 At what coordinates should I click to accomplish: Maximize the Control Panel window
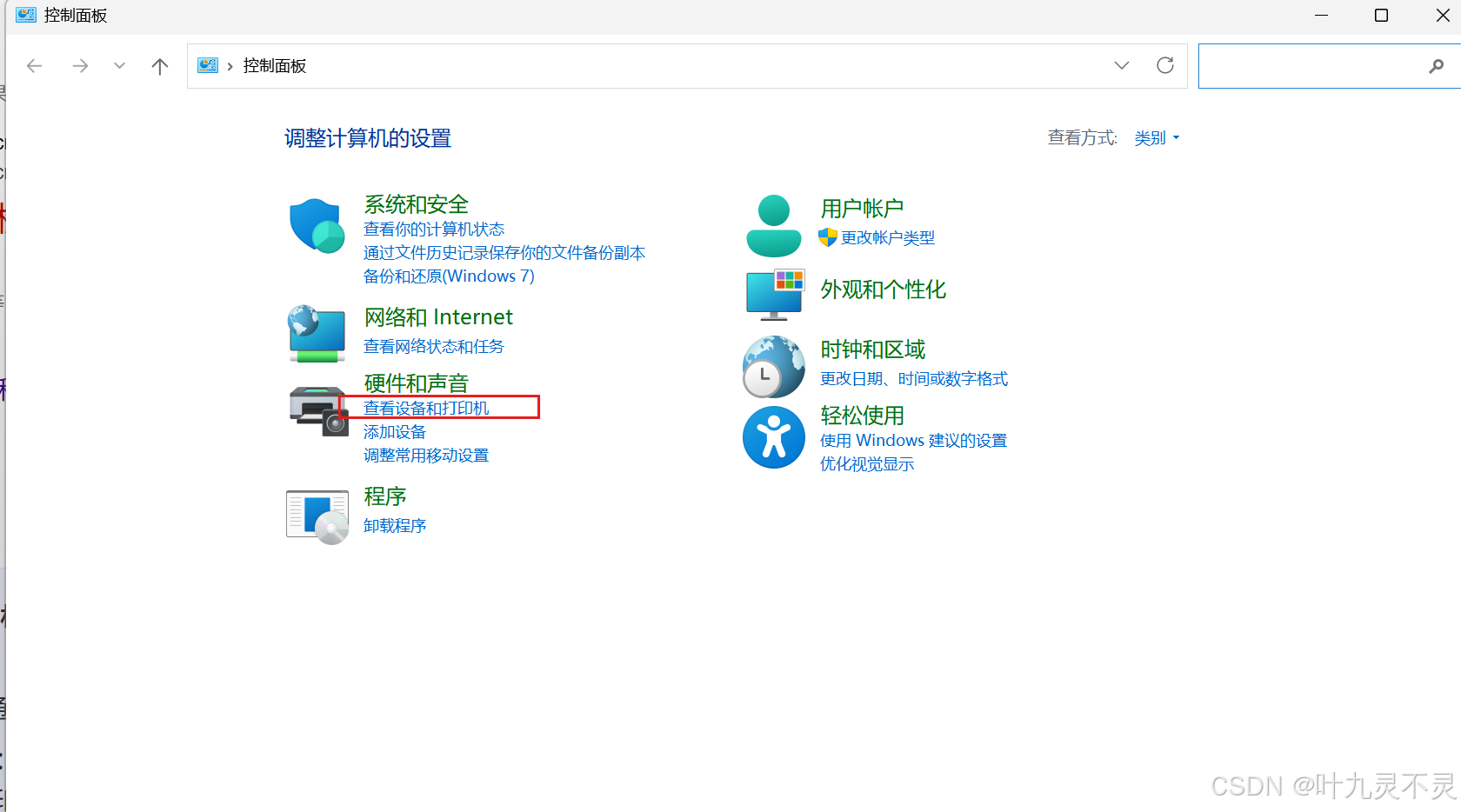click(x=1381, y=16)
